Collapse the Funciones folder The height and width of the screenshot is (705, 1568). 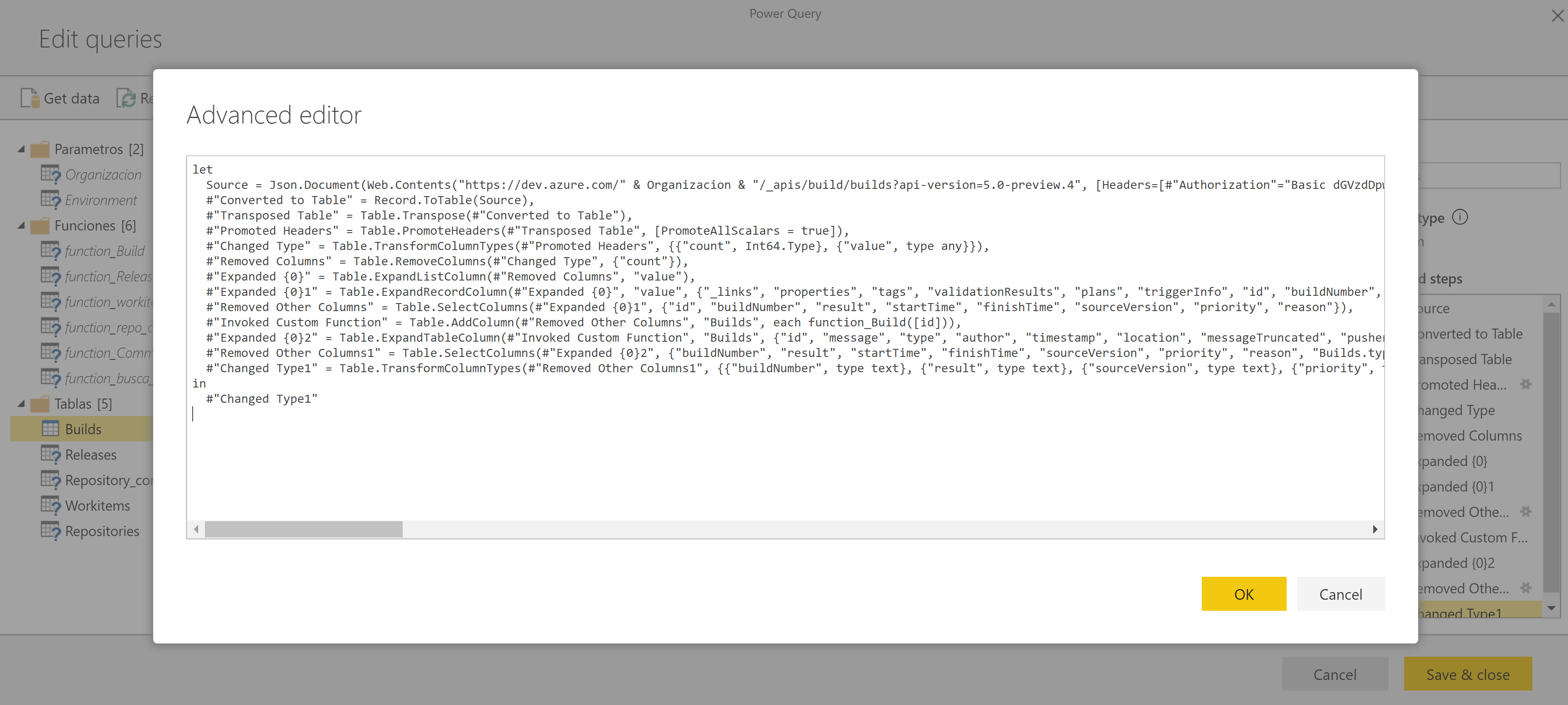pyautogui.click(x=21, y=226)
